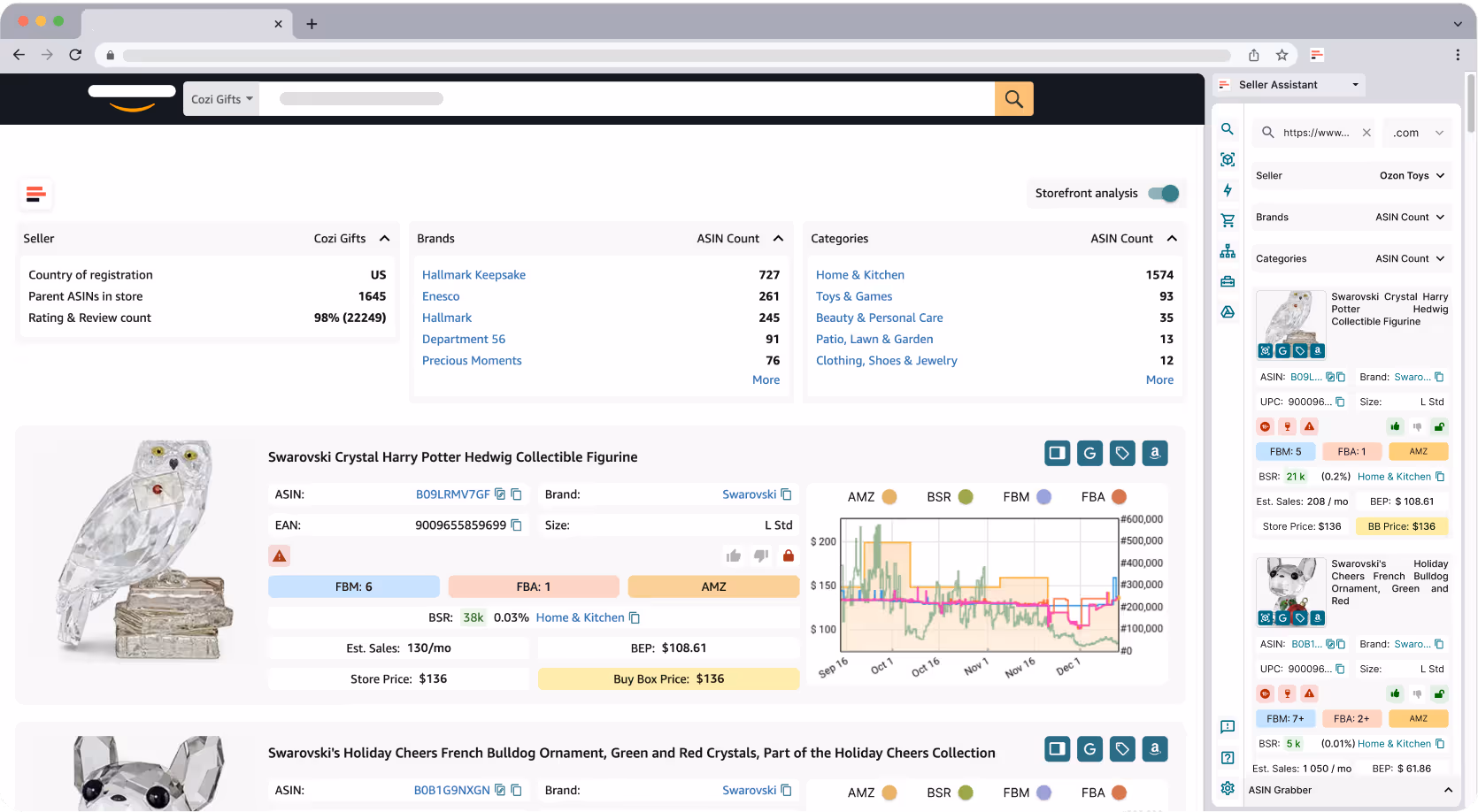Toggle BSR series in Hedwig price chart legend
Viewport: 1478px width, 812px height.
pos(966,497)
